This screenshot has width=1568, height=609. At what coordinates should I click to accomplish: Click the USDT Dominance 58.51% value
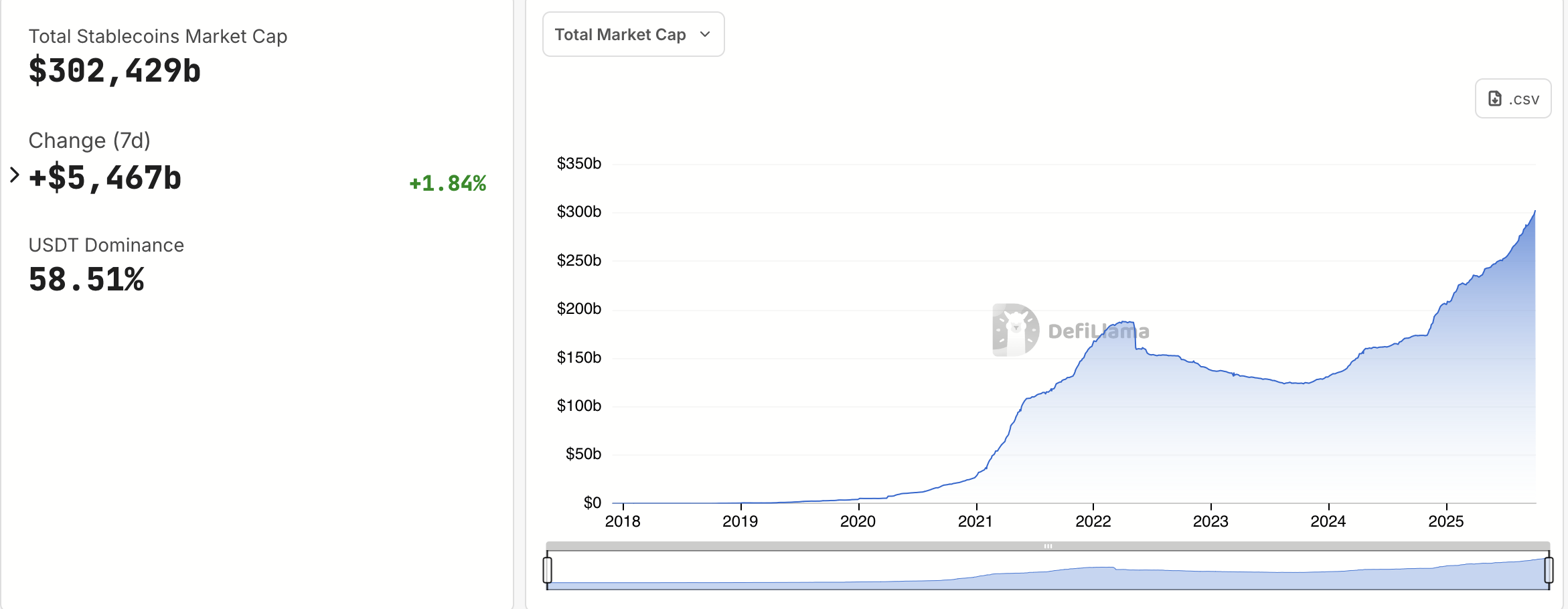pos(86,279)
